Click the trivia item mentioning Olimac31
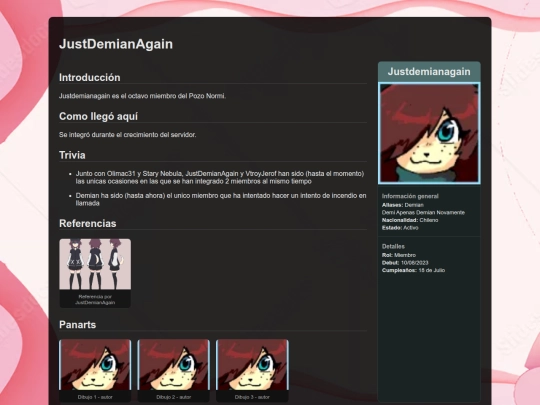 point(220,177)
